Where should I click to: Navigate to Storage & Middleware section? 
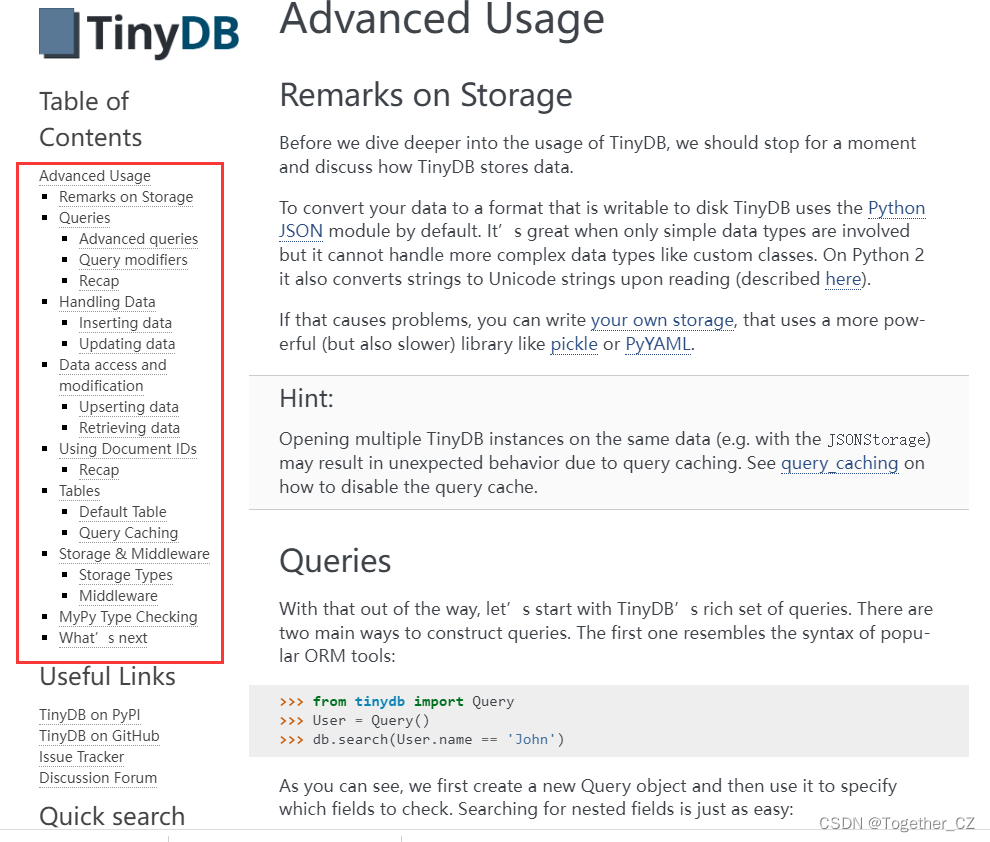[x=134, y=554]
